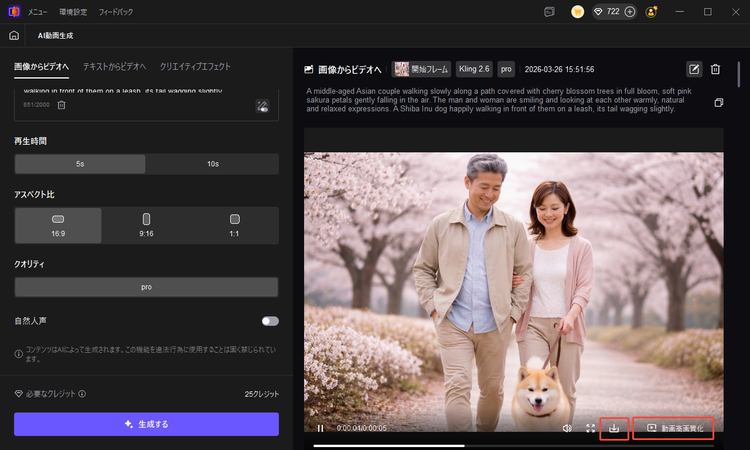Click the 画像からビデオへ icon in result header
This screenshot has width=750, height=450.
309,70
